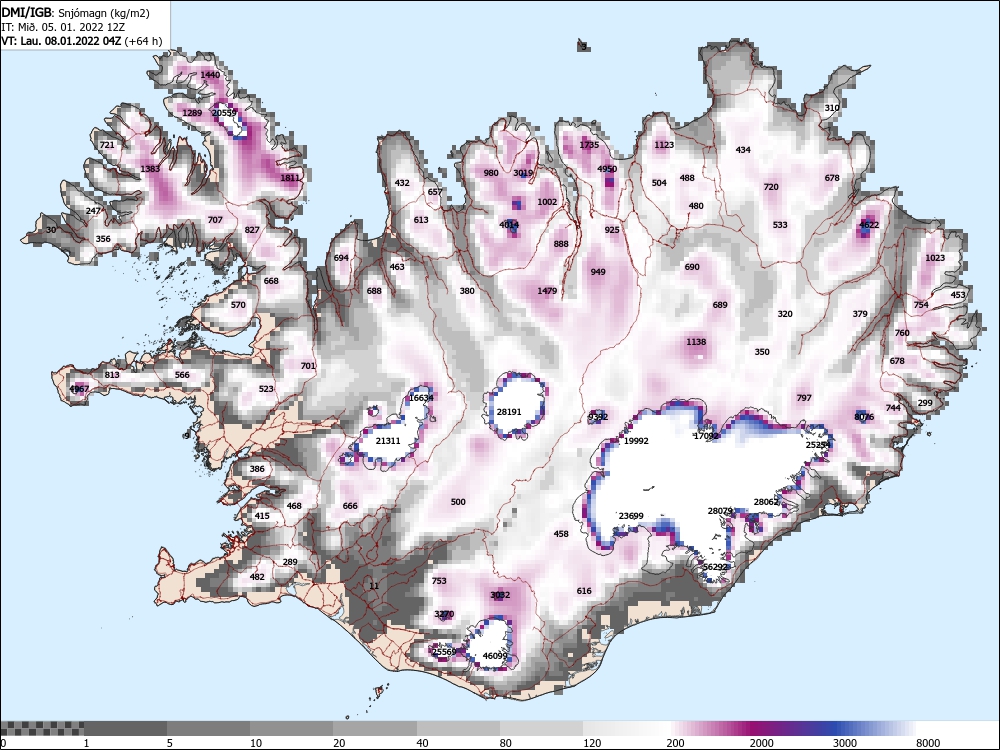Select the 1383 snow value label
The height and width of the screenshot is (750, 1000).
[150, 169]
